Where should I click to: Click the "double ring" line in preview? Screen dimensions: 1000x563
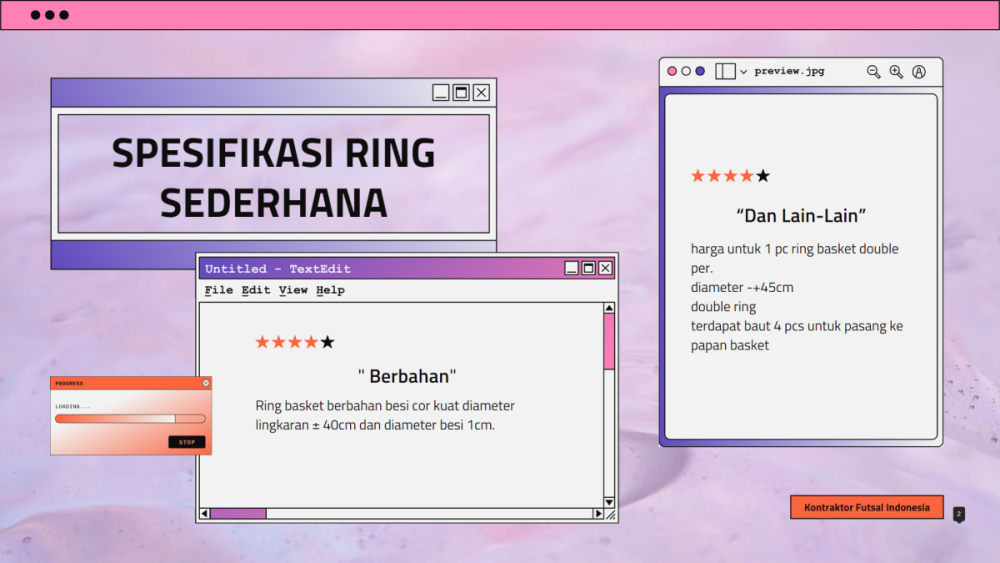(723, 307)
